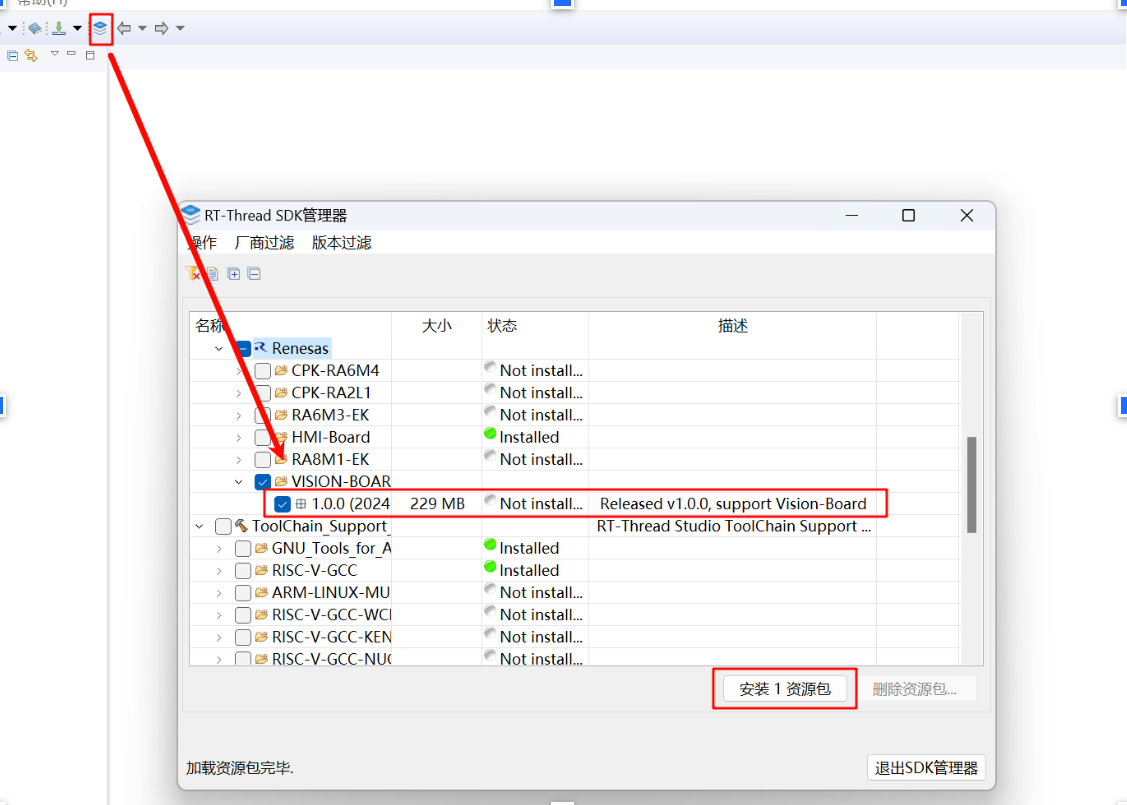The image size is (1127, 805).
Task: Click the side panel minimize icon
Action: tap(71, 53)
